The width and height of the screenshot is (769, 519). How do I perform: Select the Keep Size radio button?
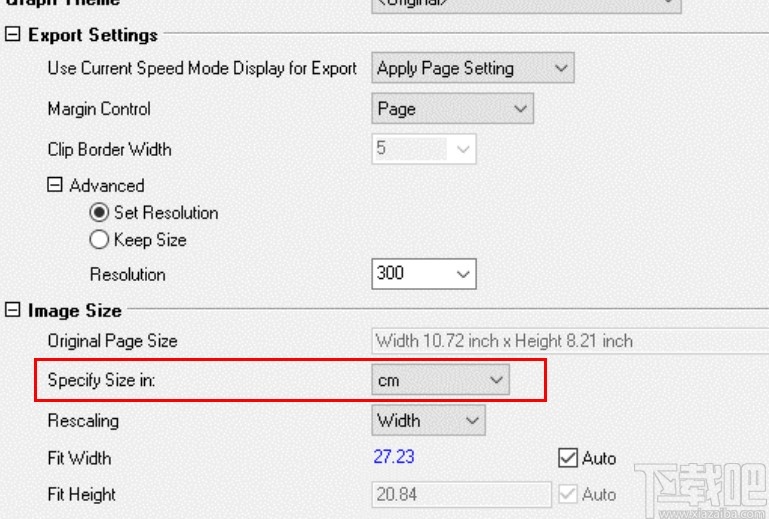point(99,240)
